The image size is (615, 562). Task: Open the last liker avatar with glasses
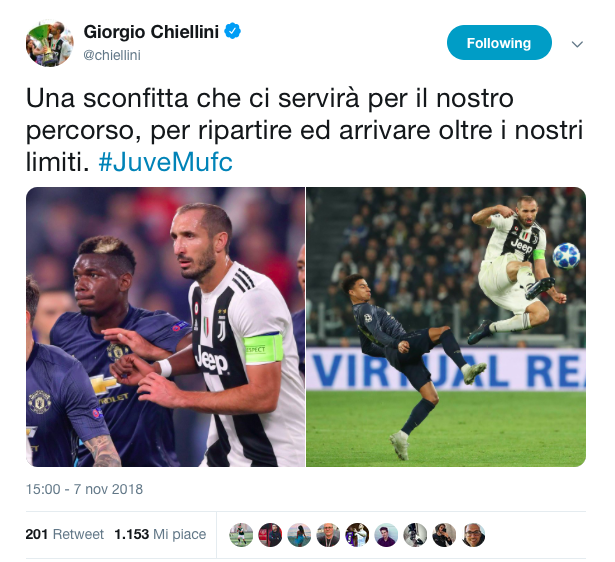473,535
